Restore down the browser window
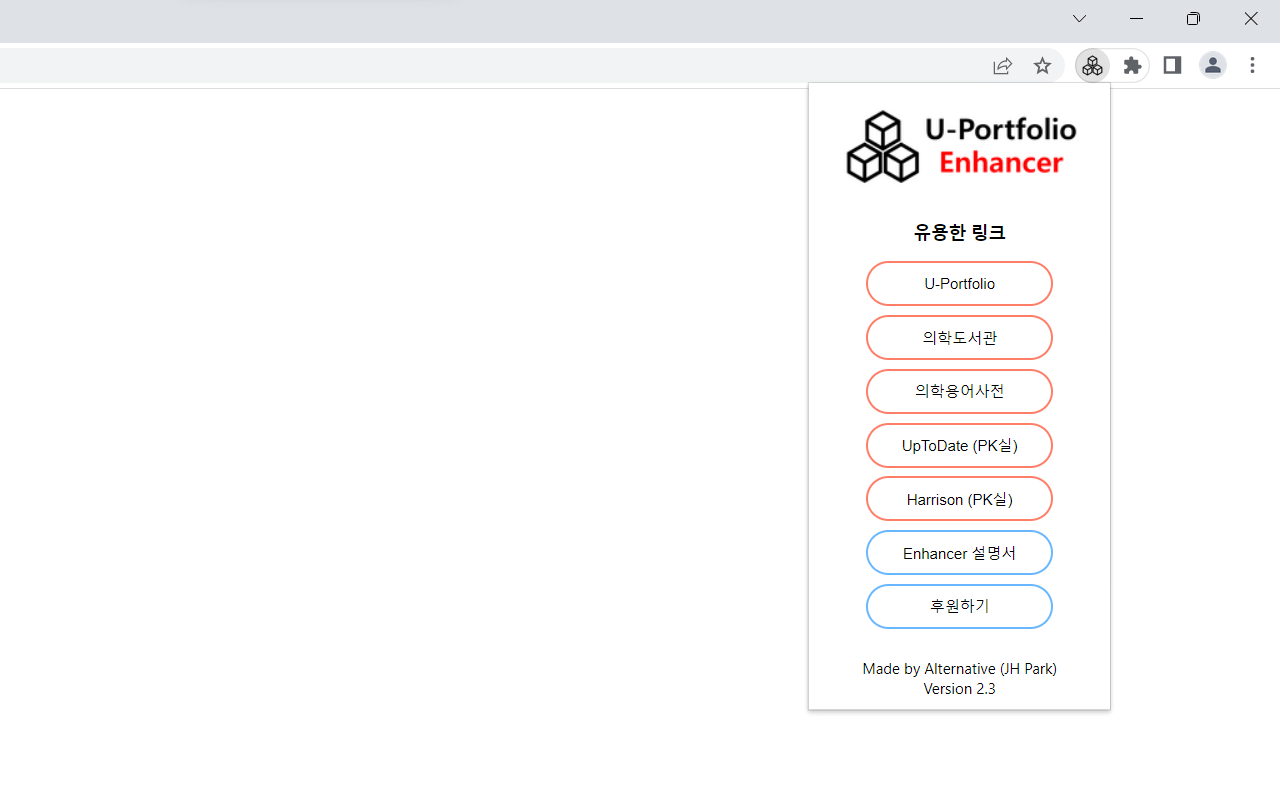1280x800 pixels. click(1193, 19)
